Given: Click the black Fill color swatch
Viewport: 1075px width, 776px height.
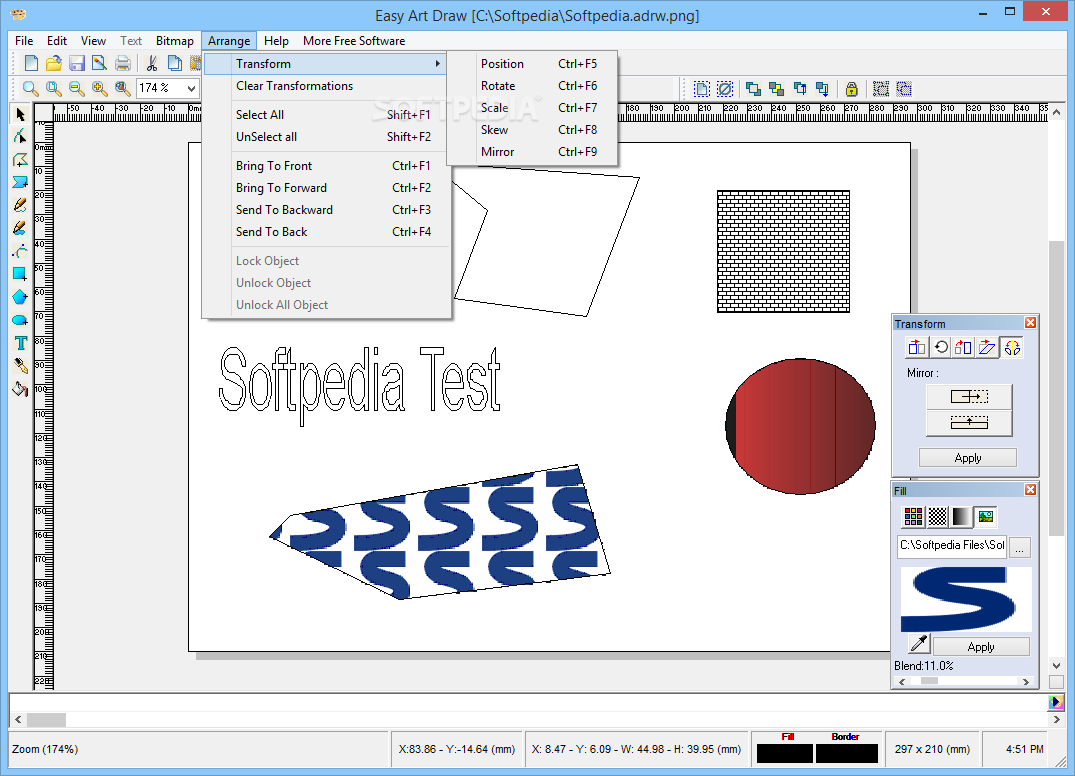Looking at the screenshot, I should [784, 753].
